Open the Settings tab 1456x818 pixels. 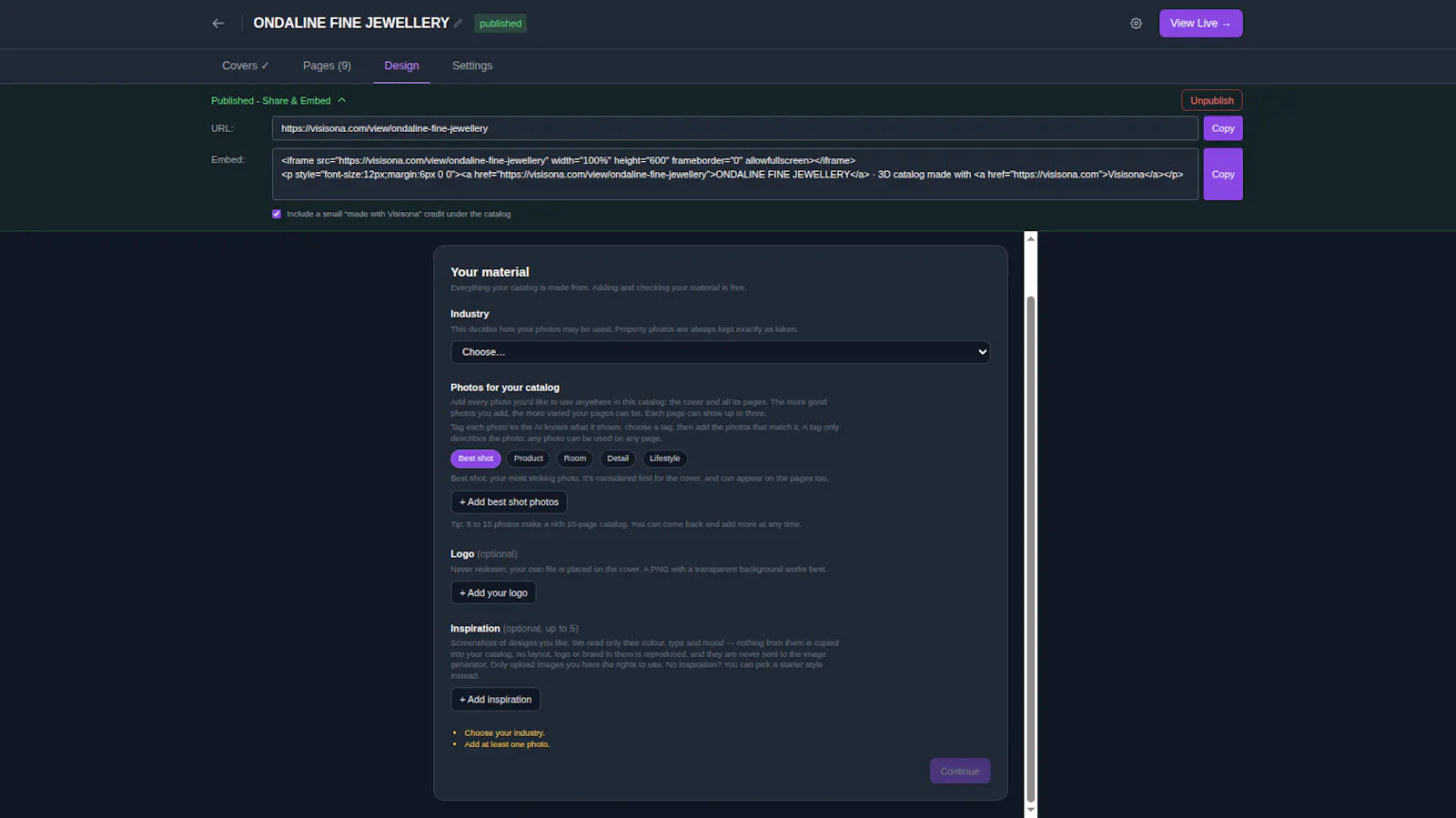pos(472,66)
